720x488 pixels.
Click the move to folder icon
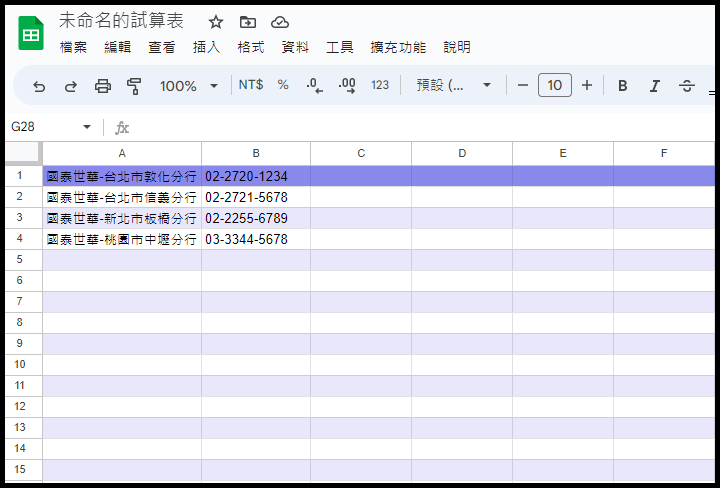point(248,22)
